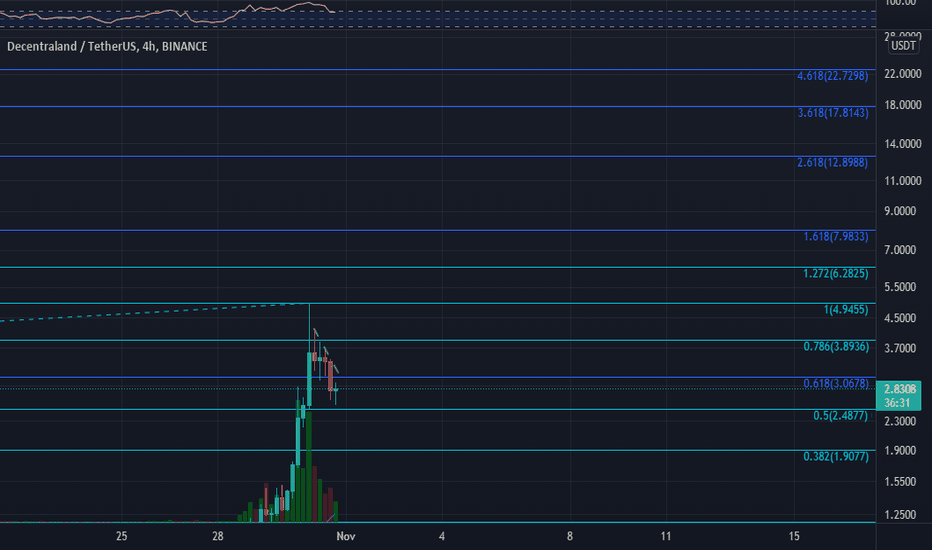Image resolution: width=932 pixels, height=550 pixels.
Task: Click the 1.2500 price axis value
Action: (900, 515)
